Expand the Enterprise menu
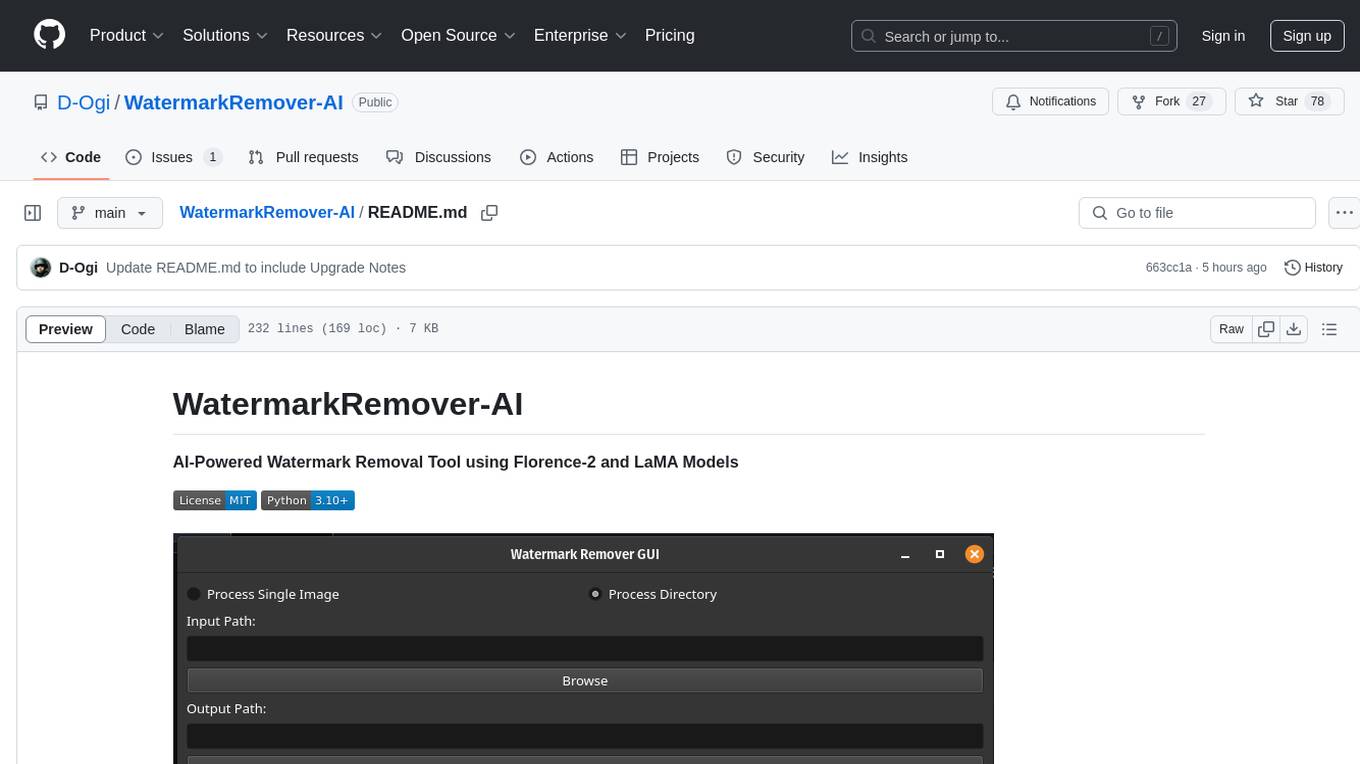Viewport: 1360px width, 764px height. coord(580,35)
